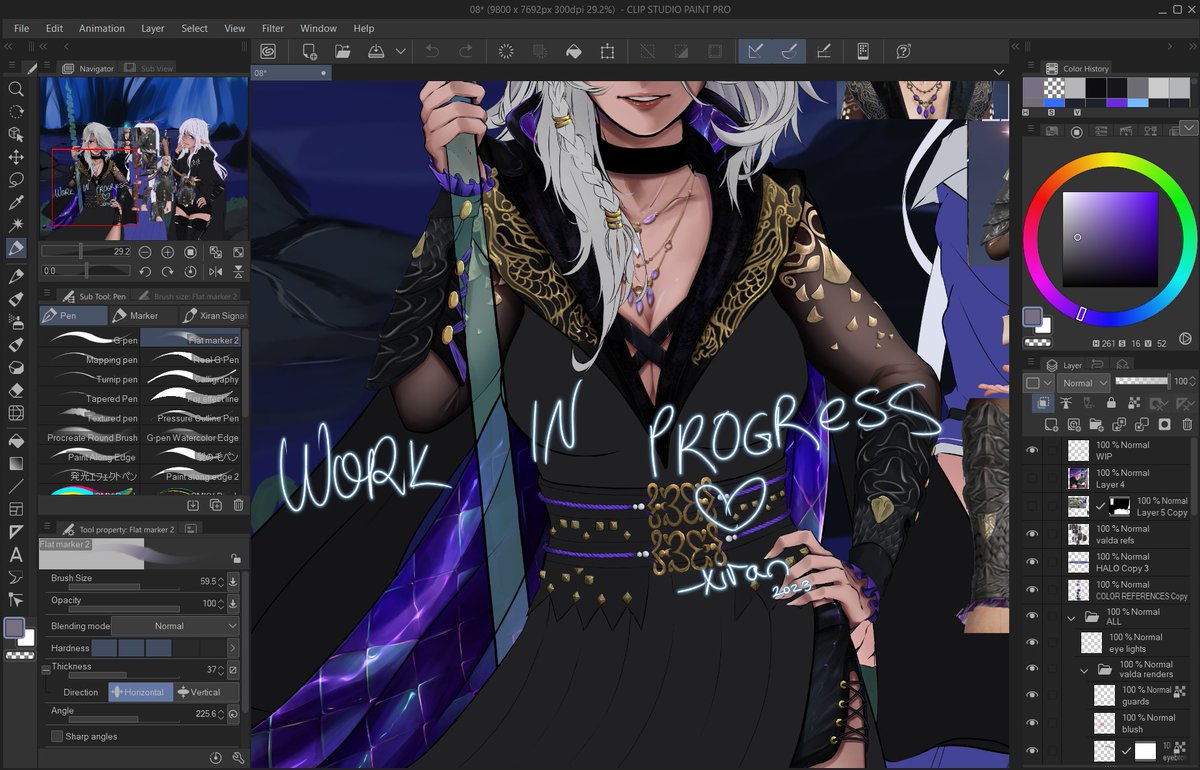Image resolution: width=1200 pixels, height=770 pixels.
Task: Collapse the valda renders folder
Action: point(1084,669)
